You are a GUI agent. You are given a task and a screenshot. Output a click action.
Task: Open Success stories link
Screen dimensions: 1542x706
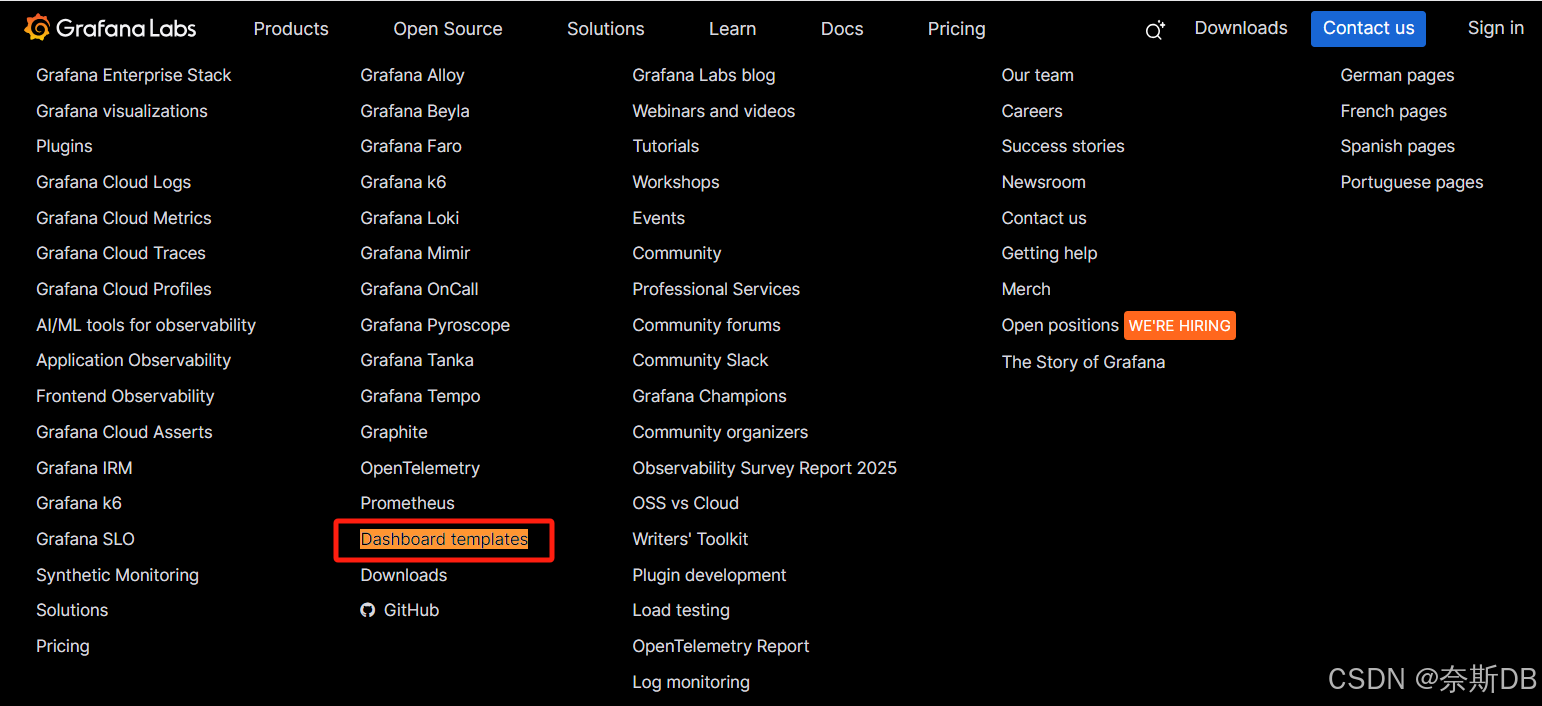(1063, 146)
